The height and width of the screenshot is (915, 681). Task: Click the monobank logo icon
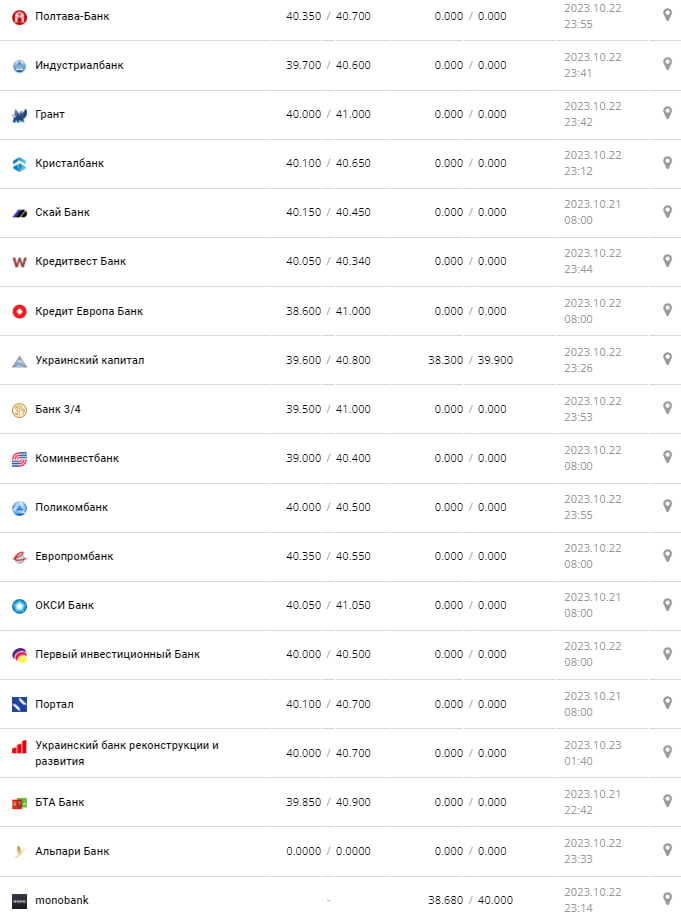pyautogui.click(x=19, y=901)
